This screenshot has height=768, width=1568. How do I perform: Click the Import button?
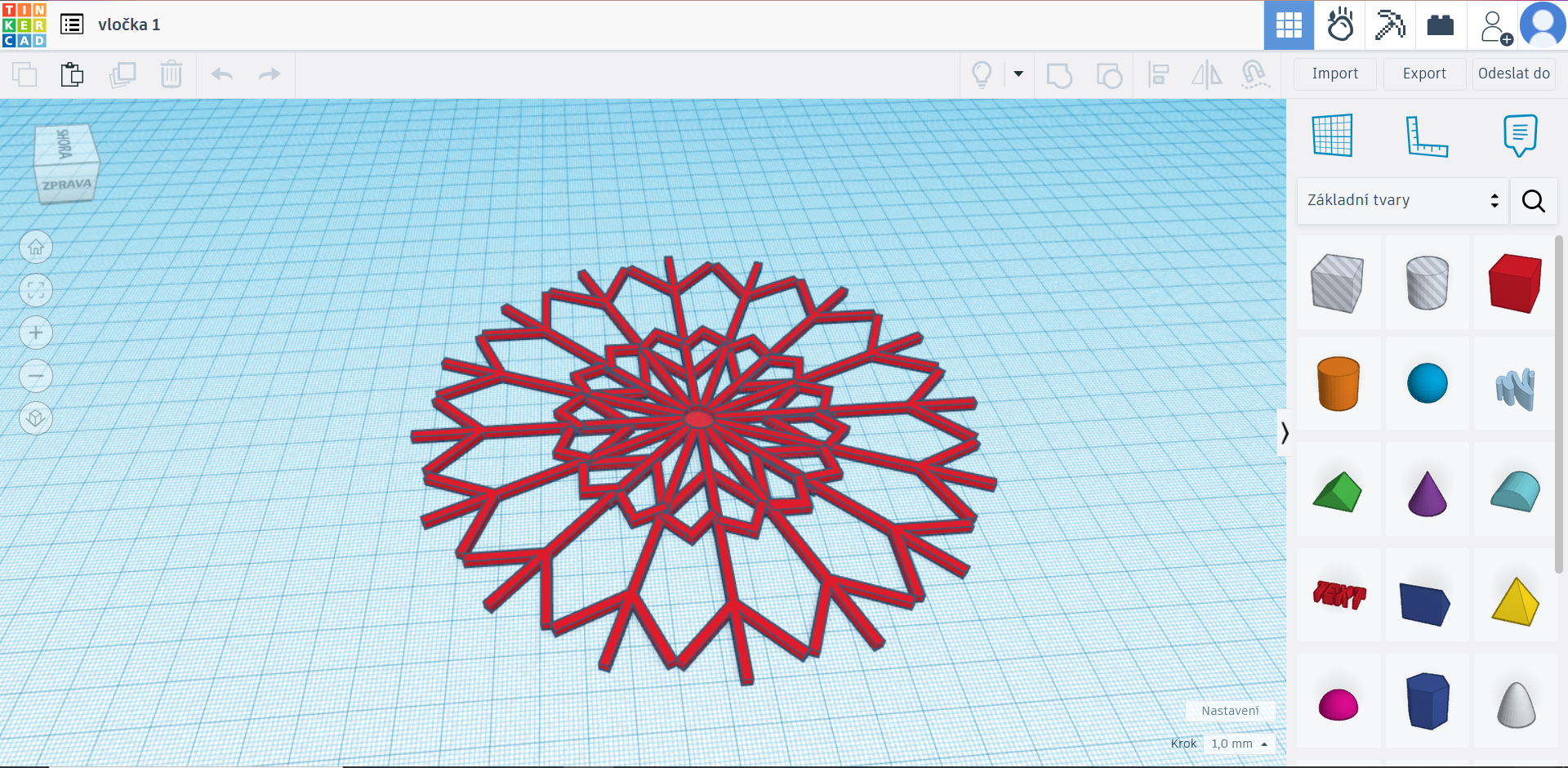point(1335,74)
